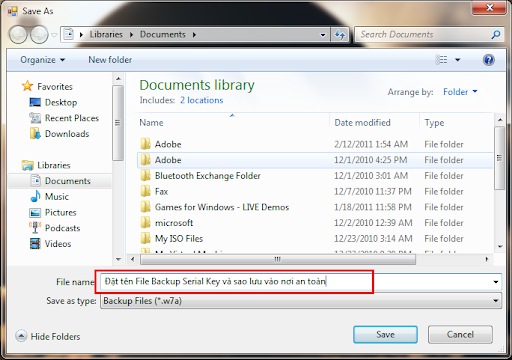Click the Cancel button
The height and width of the screenshot is (360, 512).
point(460,334)
